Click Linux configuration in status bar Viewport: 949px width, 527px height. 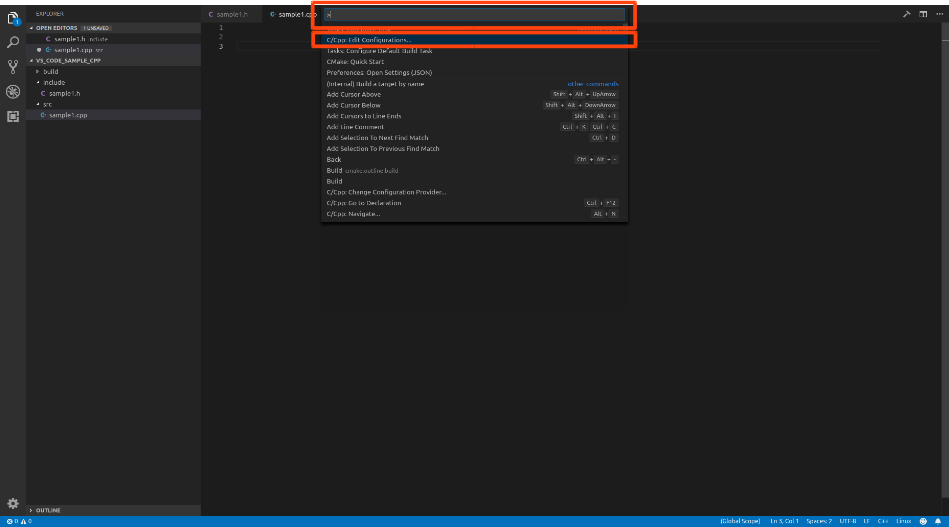[904, 521]
